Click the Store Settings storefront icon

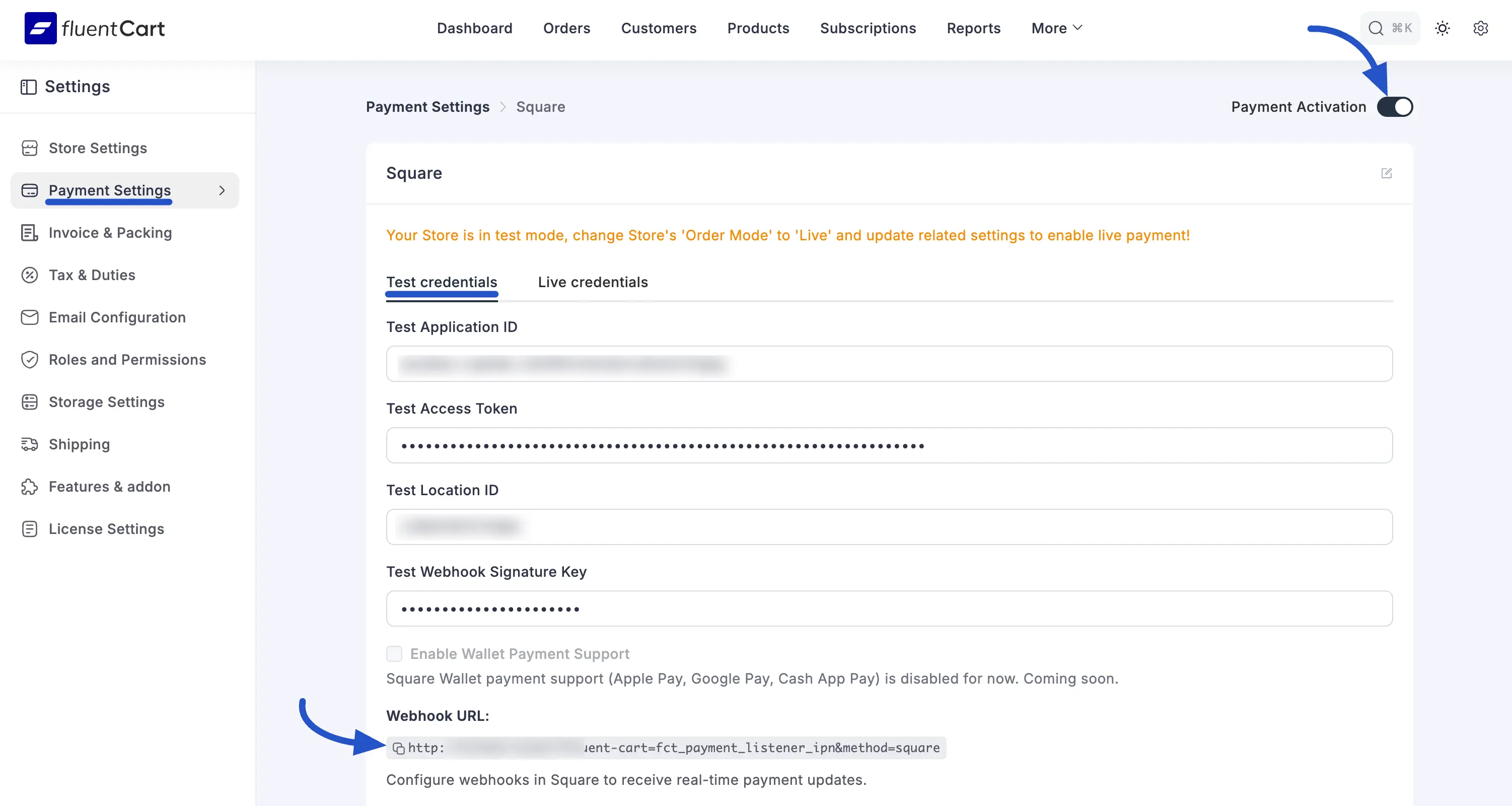(29, 148)
